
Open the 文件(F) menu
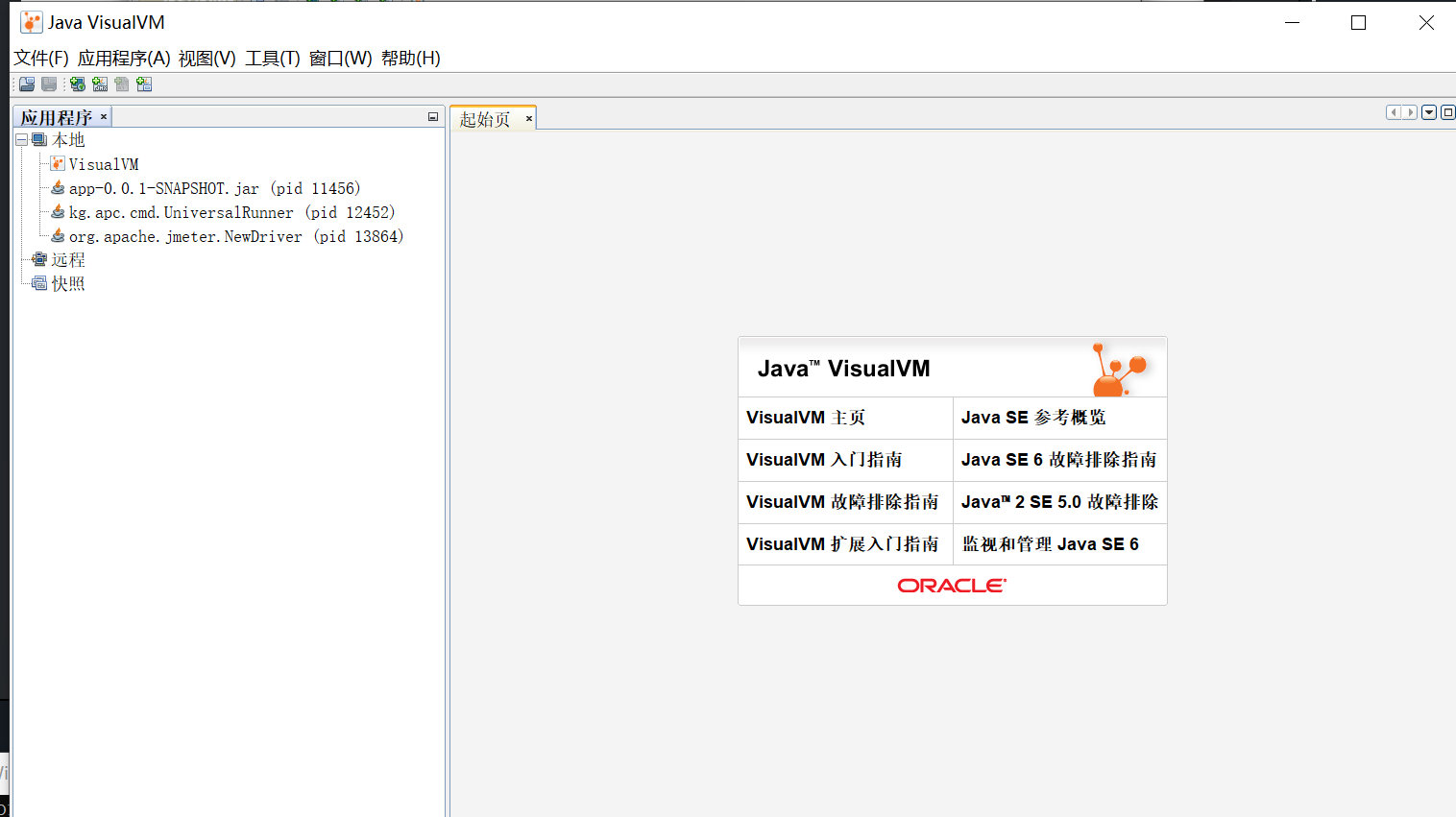click(x=41, y=59)
